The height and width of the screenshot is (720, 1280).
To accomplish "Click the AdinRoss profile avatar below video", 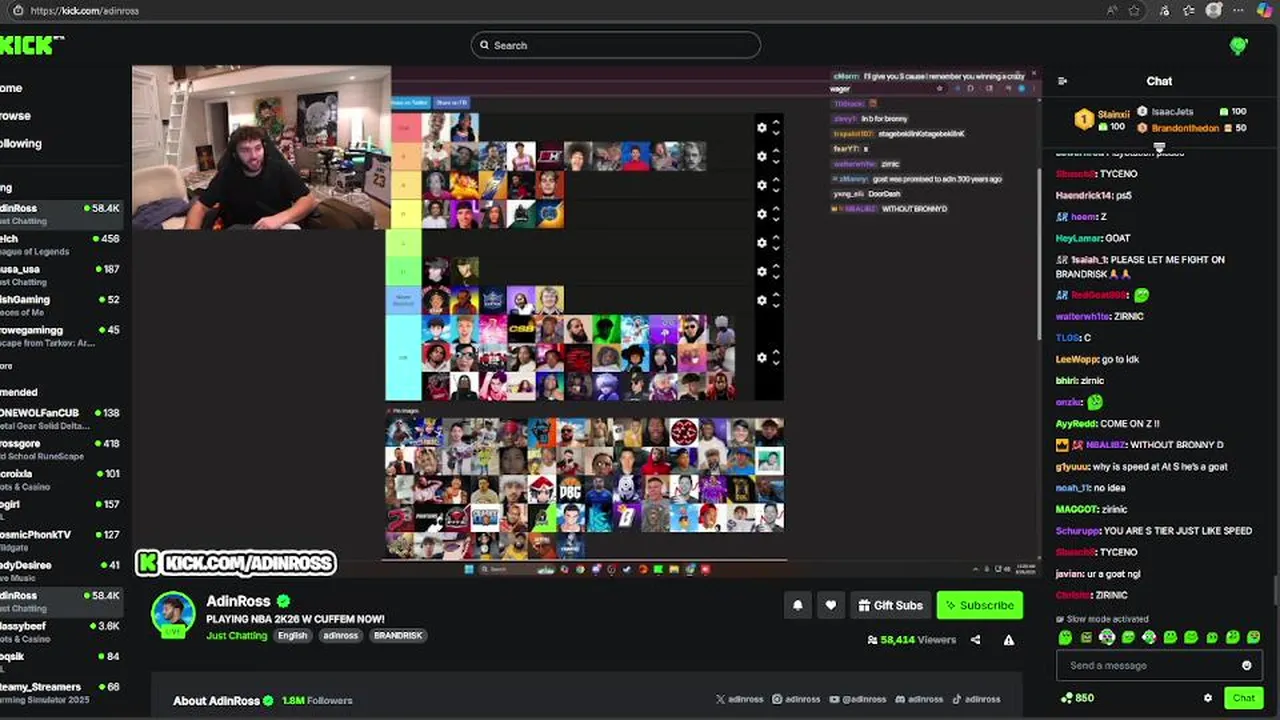I will pos(173,613).
